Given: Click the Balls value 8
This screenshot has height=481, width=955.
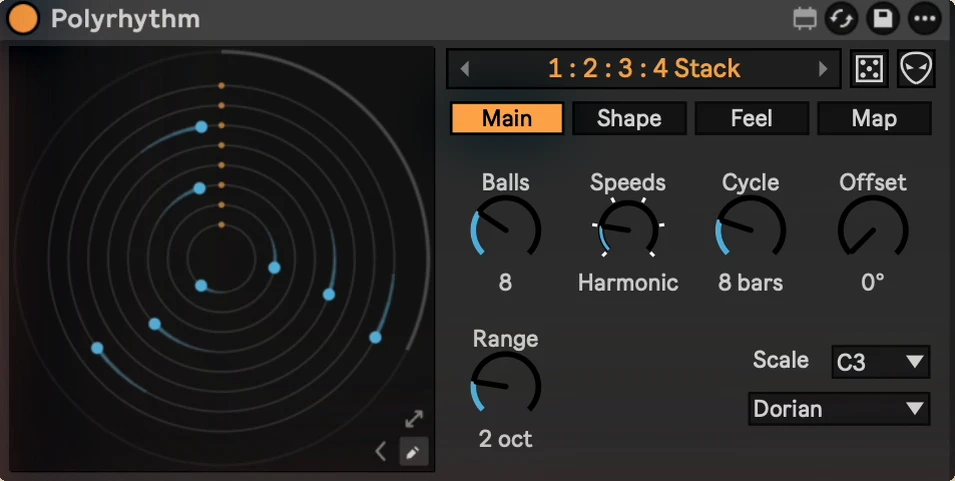Looking at the screenshot, I should coord(506,283).
